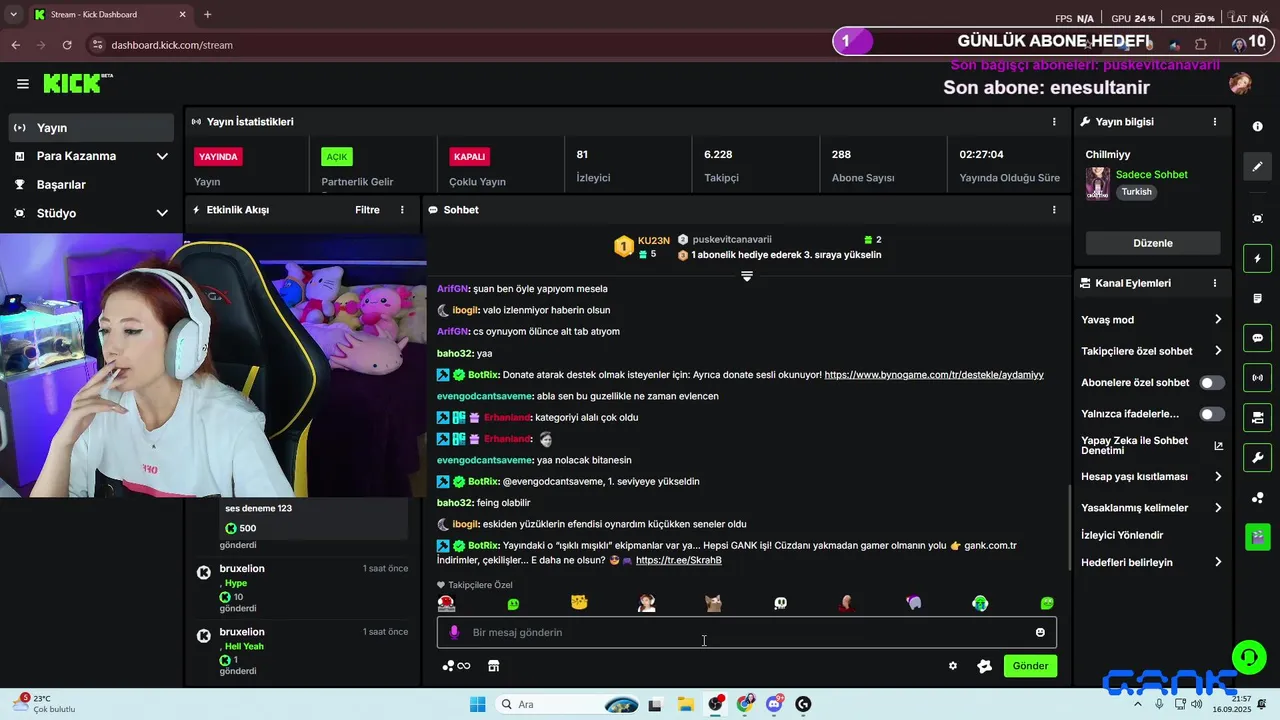Open Hedefleri belirleyin arrow
The width and height of the screenshot is (1280, 720).
[x=1217, y=562]
